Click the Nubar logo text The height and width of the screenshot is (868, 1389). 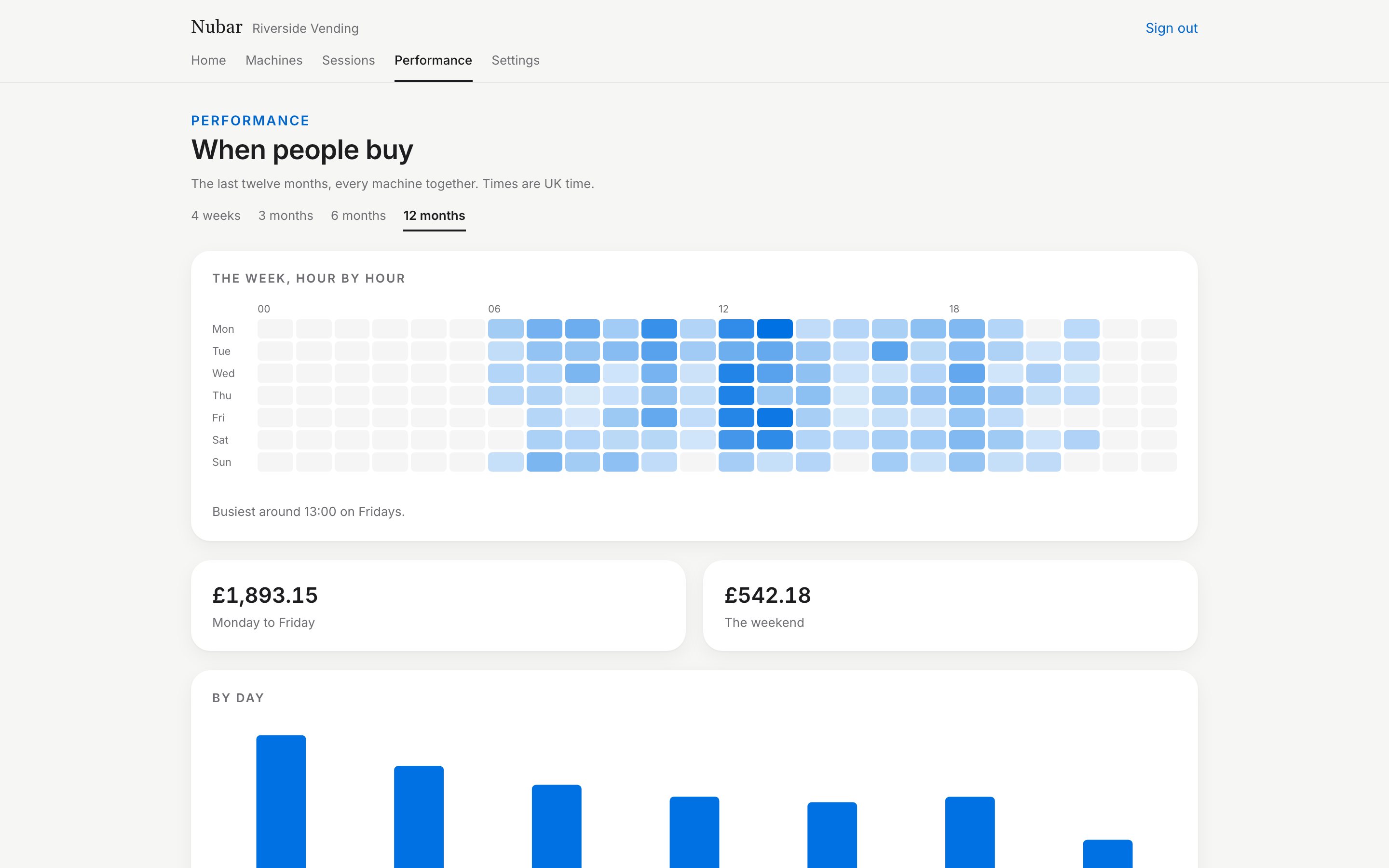pos(217,27)
